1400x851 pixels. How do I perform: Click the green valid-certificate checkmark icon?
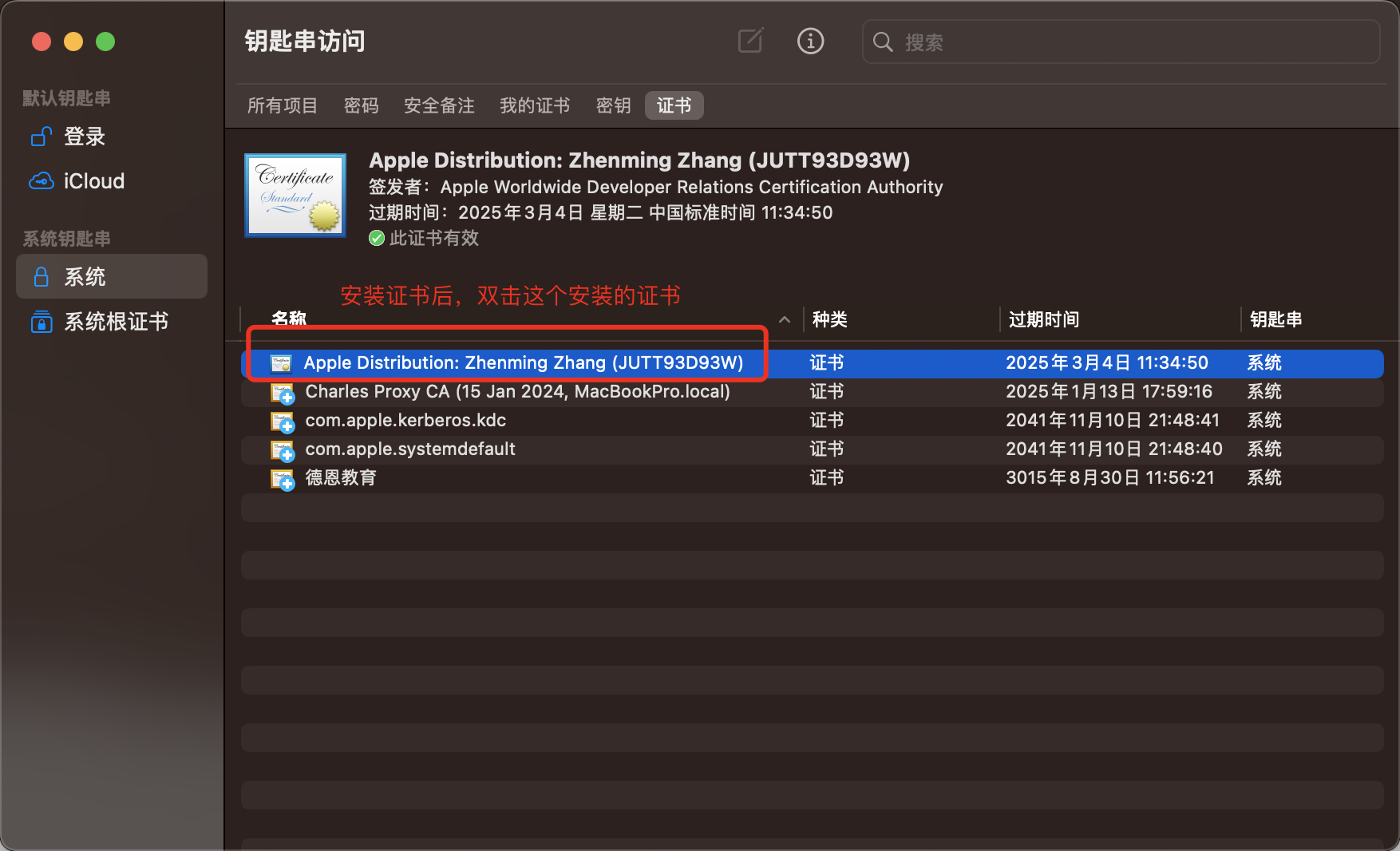point(377,238)
